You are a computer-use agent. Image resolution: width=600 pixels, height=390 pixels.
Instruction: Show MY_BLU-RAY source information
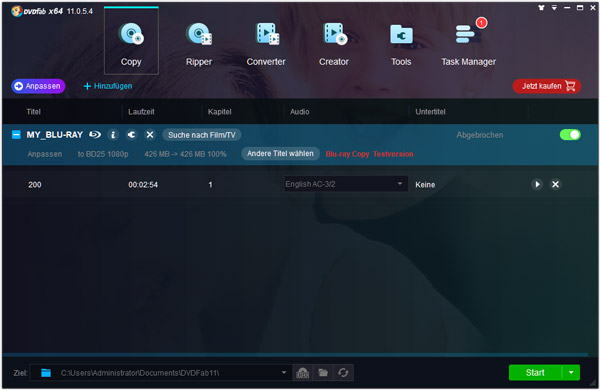click(113, 135)
